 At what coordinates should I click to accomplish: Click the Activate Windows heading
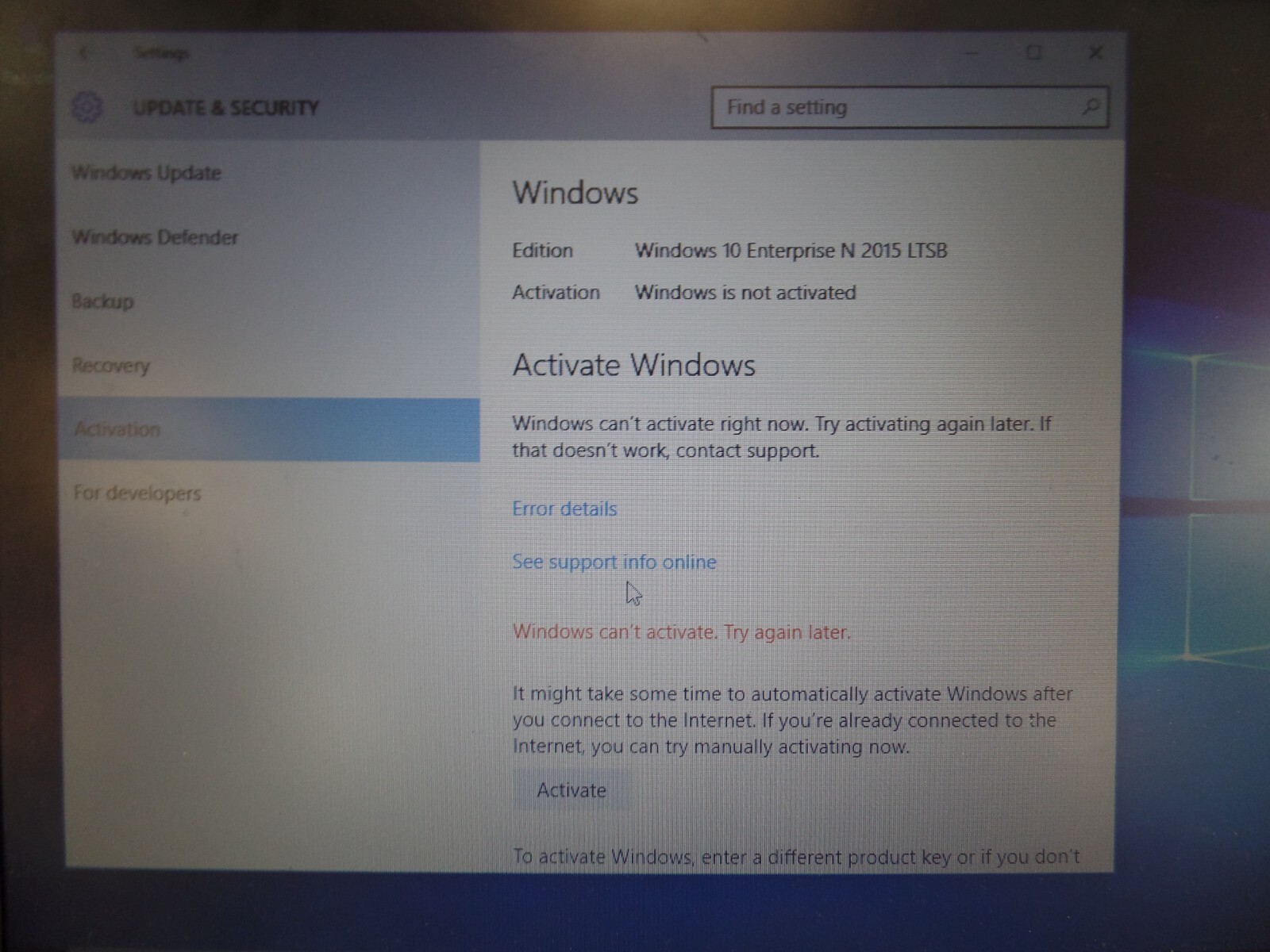pyautogui.click(x=634, y=365)
